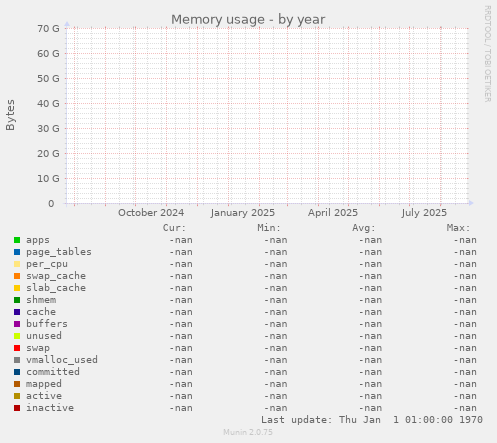Select the buffers legend label
The width and height of the screenshot is (497, 443).
click(x=47, y=324)
